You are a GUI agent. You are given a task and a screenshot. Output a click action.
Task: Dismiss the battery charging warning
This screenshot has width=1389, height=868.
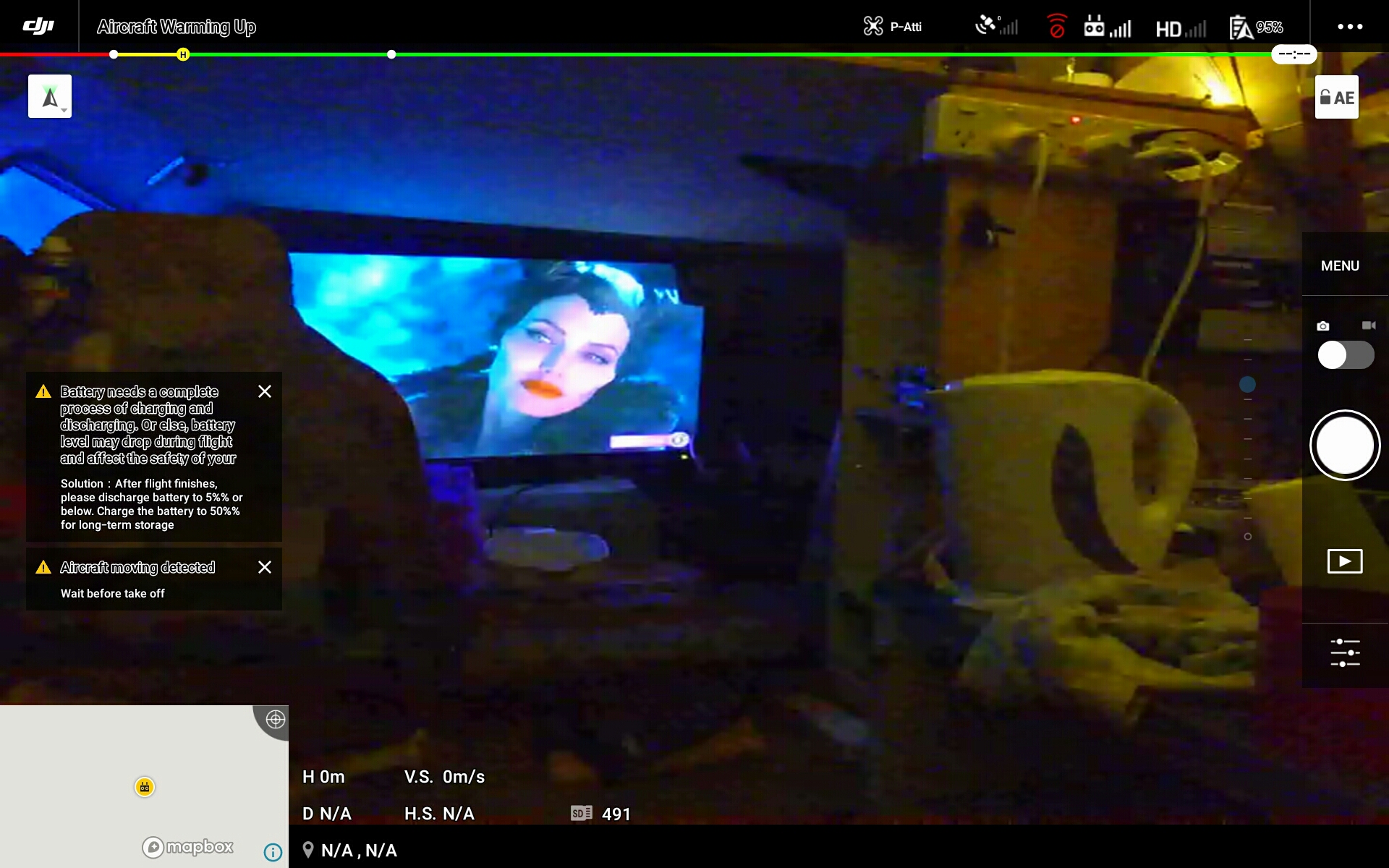[265, 391]
